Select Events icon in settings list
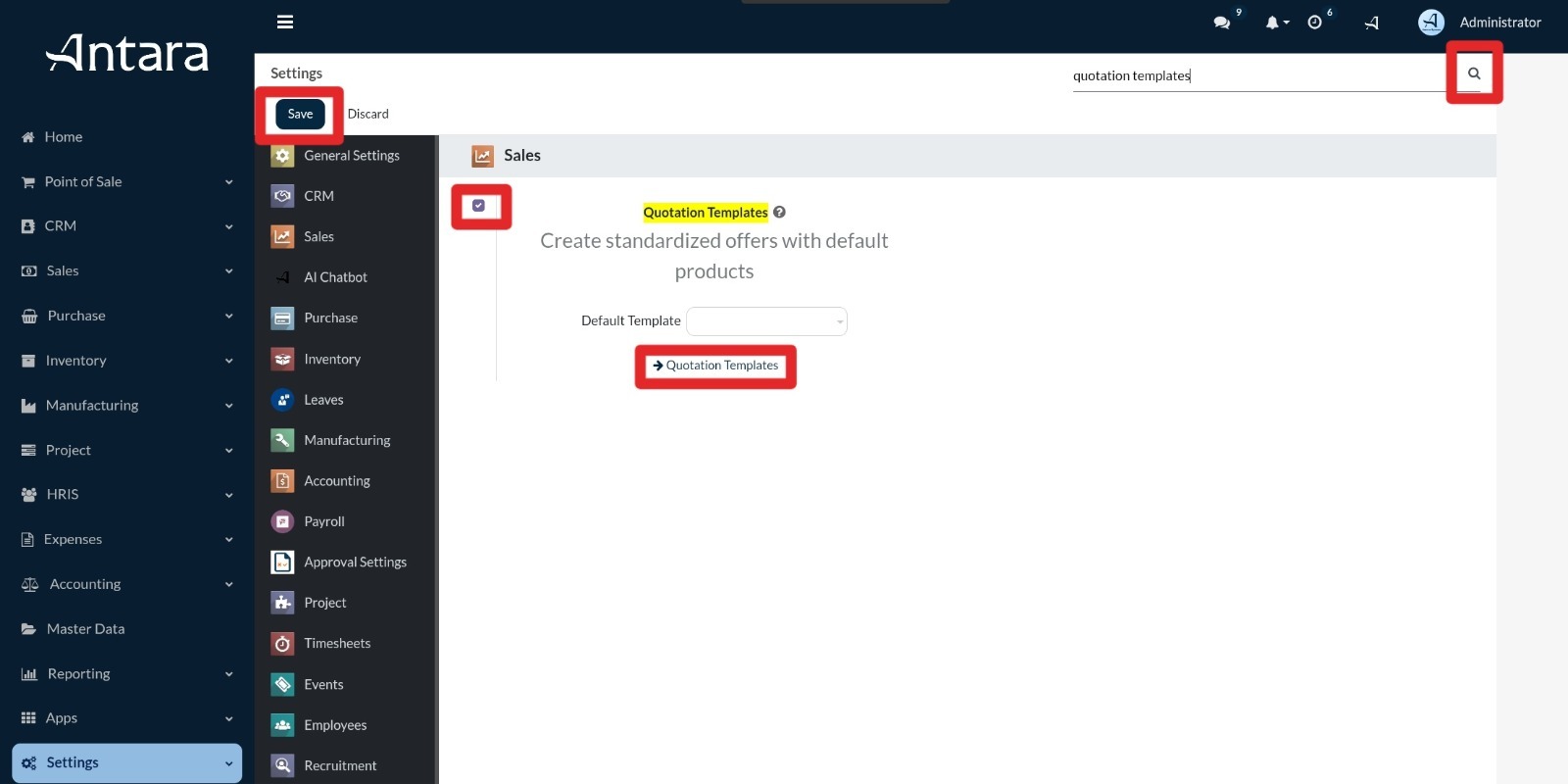This screenshot has height=784, width=1568. pyautogui.click(x=282, y=684)
